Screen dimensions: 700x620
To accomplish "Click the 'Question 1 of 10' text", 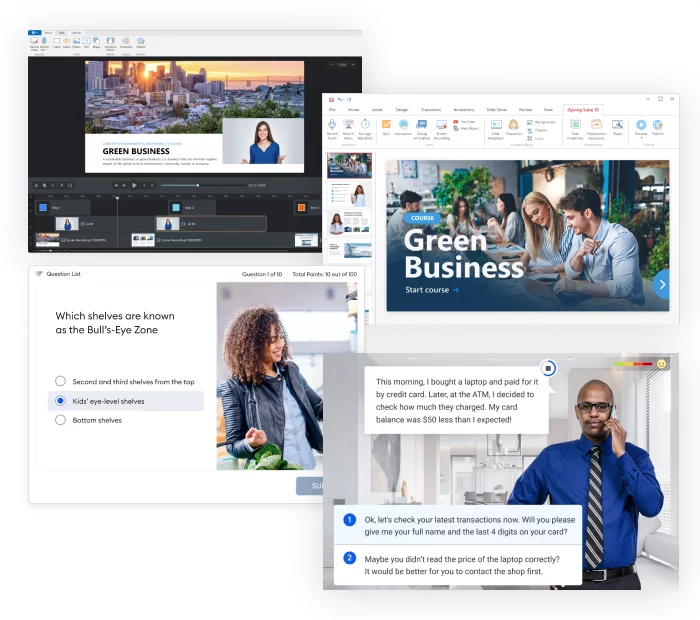I will (x=262, y=274).
